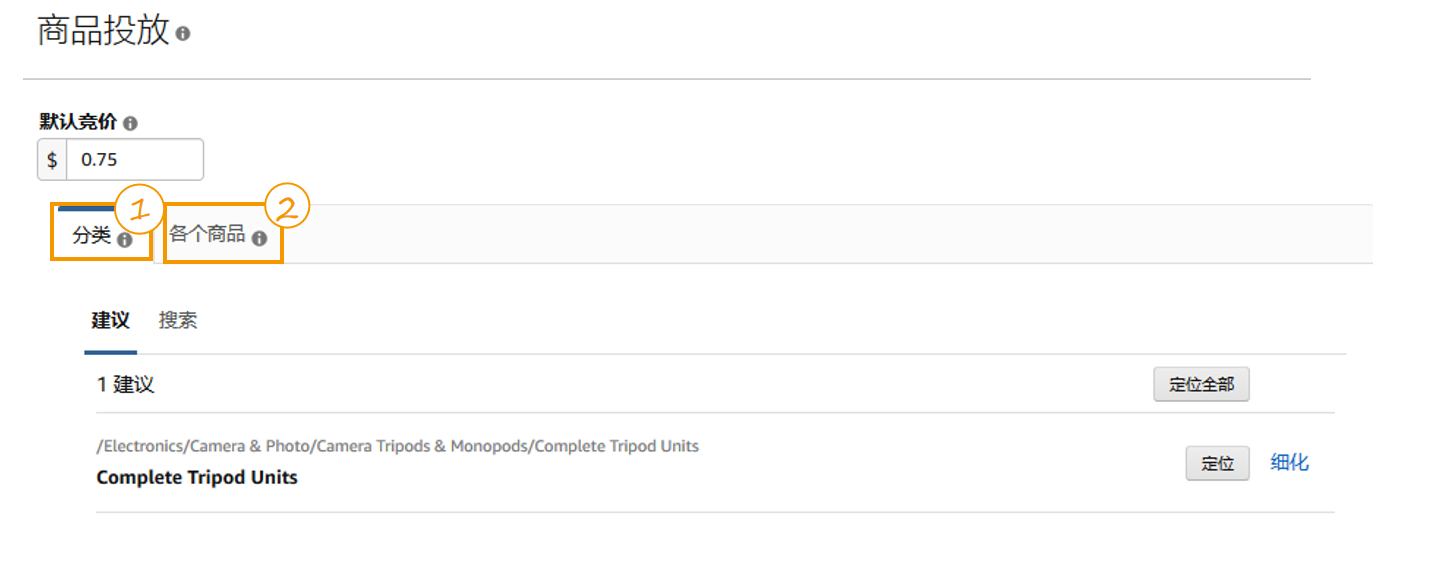
Task: Click the dollar sign bid prefix
Action: click(x=52, y=160)
